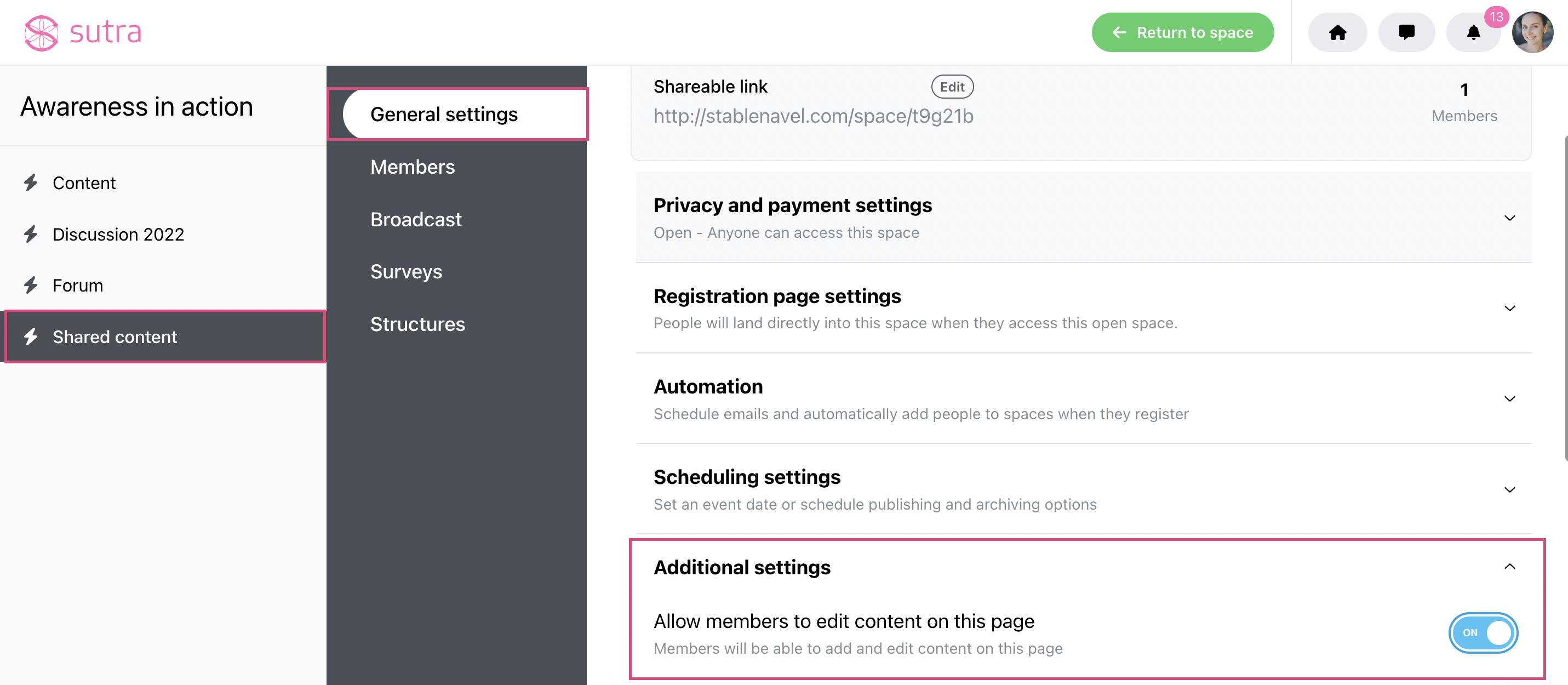Open the home icon button

click(x=1337, y=32)
